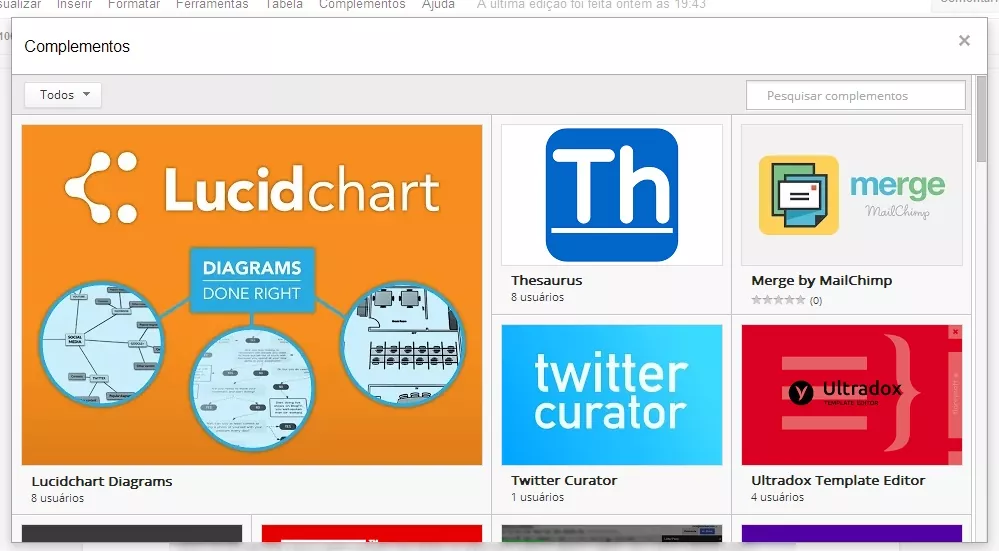Open the Ajuda menu
The height and width of the screenshot is (551, 999).
click(438, 4)
